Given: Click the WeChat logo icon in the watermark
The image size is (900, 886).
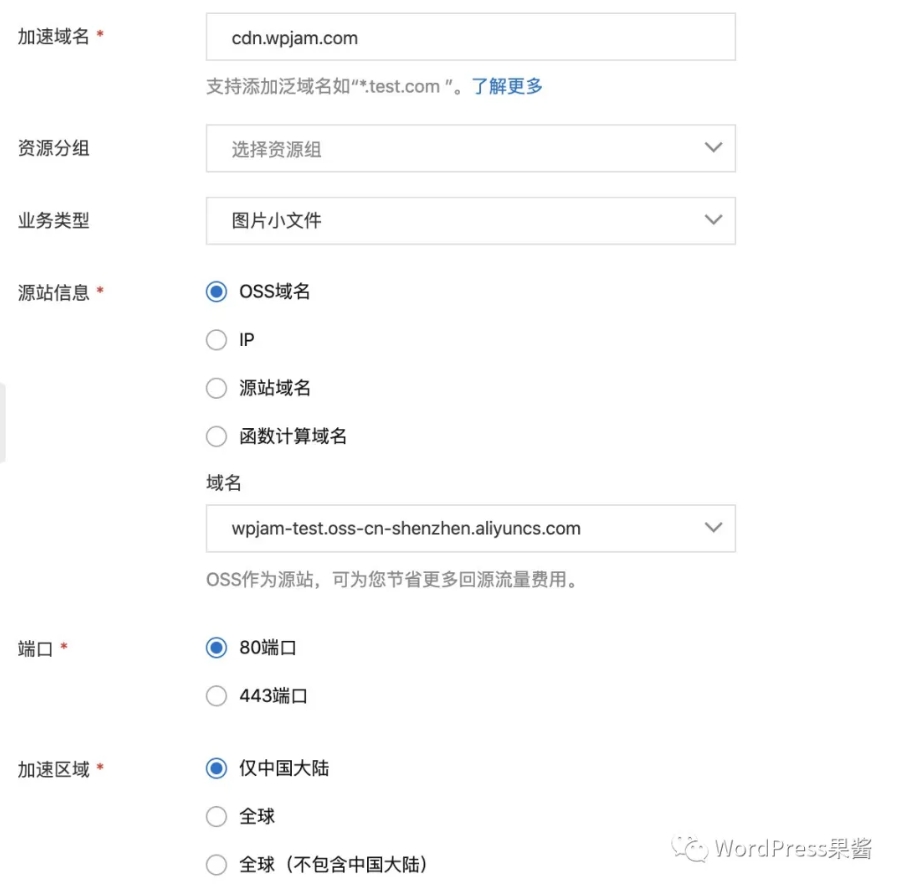Looking at the screenshot, I should tap(691, 849).
